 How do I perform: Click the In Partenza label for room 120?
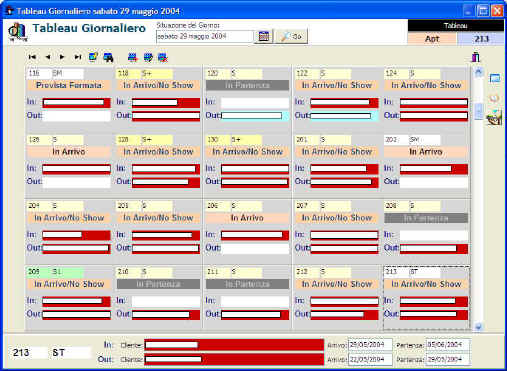[247, 85]
